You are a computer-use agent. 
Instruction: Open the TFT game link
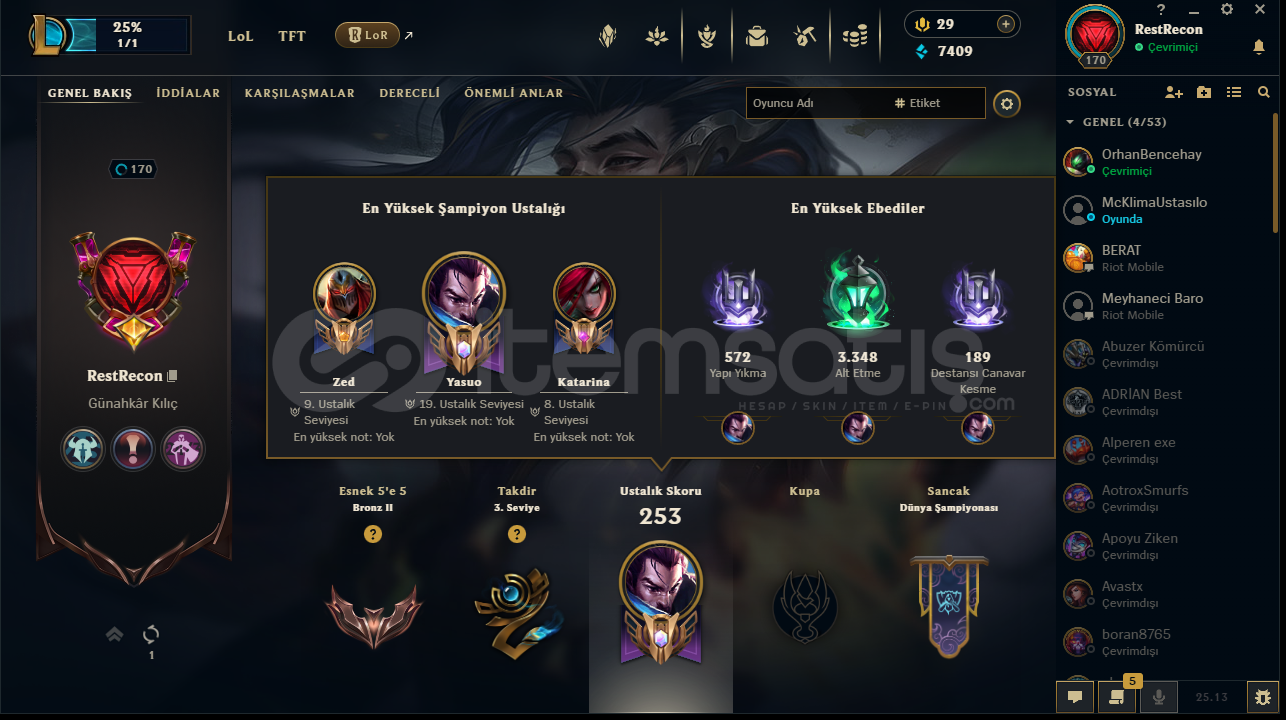(292, 36)
